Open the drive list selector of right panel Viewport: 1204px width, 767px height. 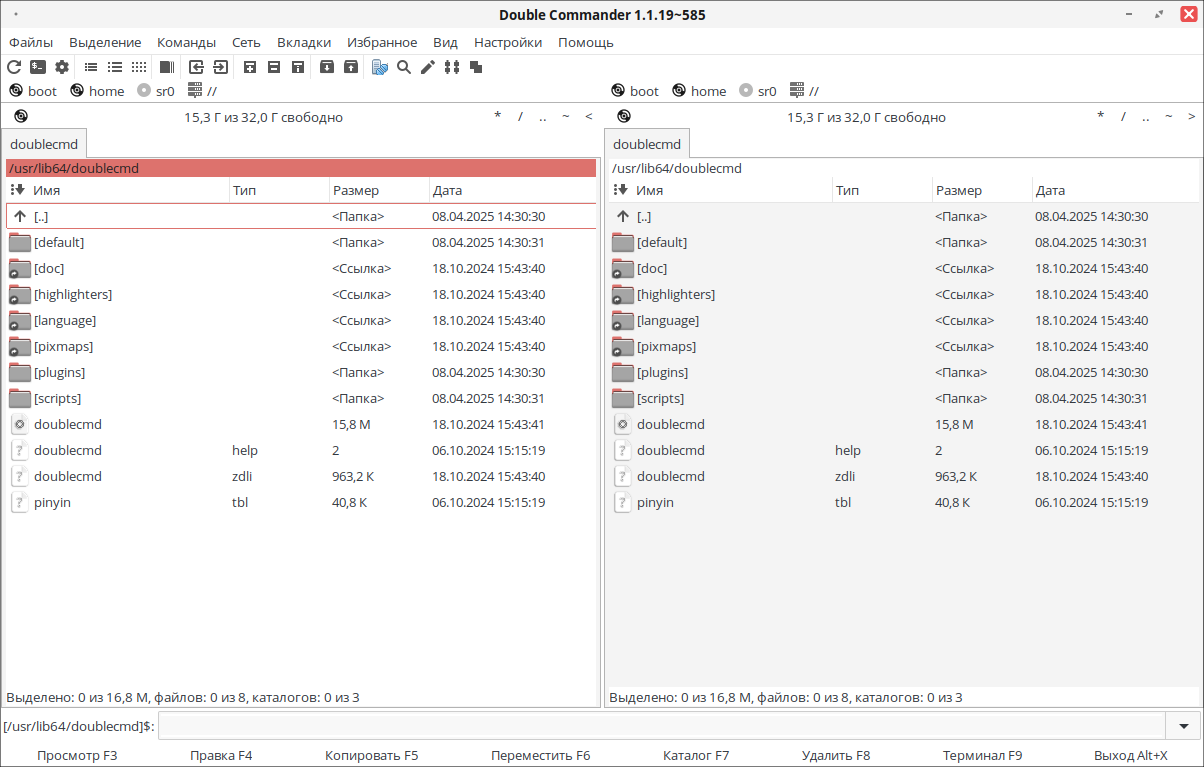[624, 117]
